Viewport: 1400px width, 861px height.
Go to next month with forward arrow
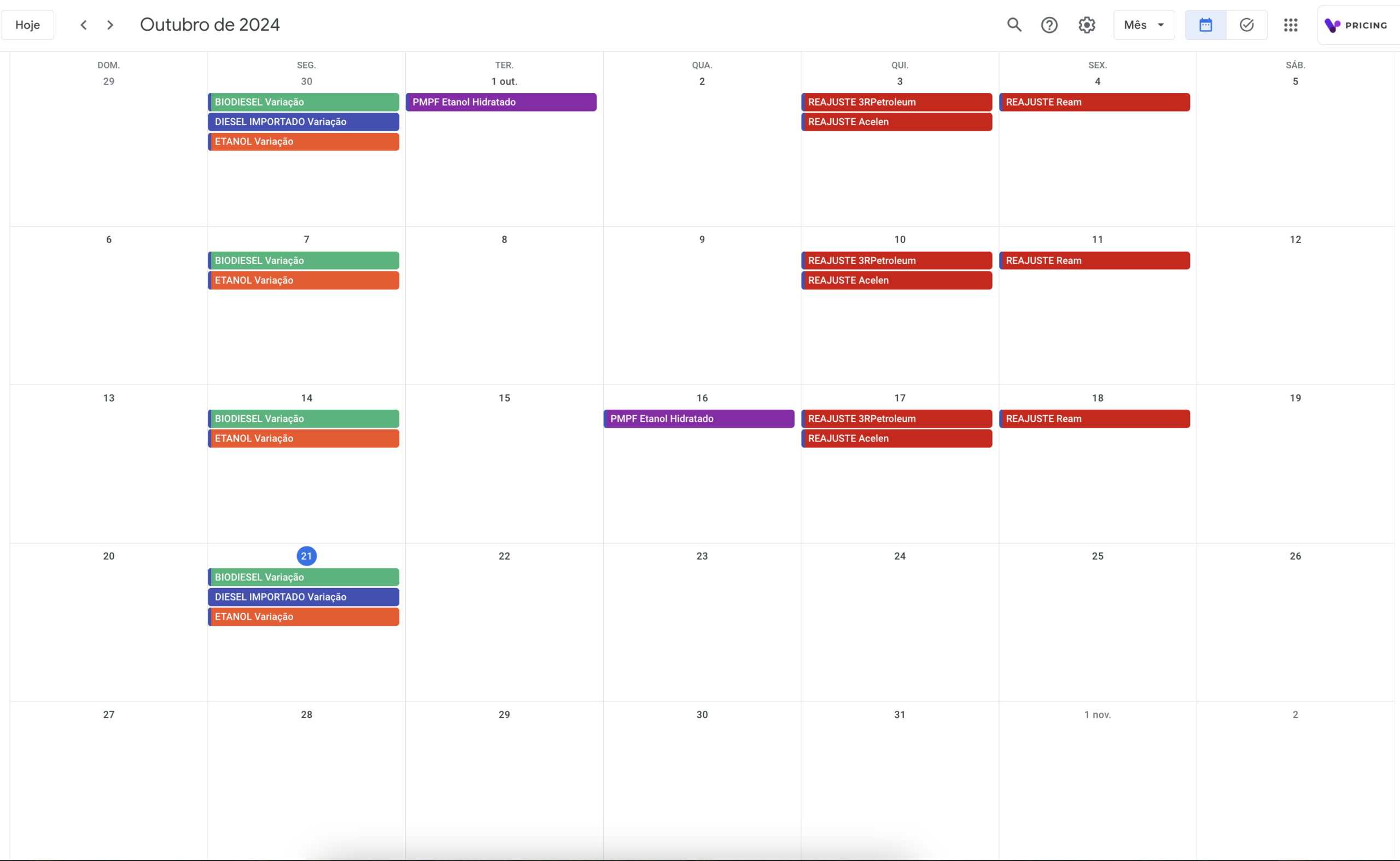click(x=110, y=25)
